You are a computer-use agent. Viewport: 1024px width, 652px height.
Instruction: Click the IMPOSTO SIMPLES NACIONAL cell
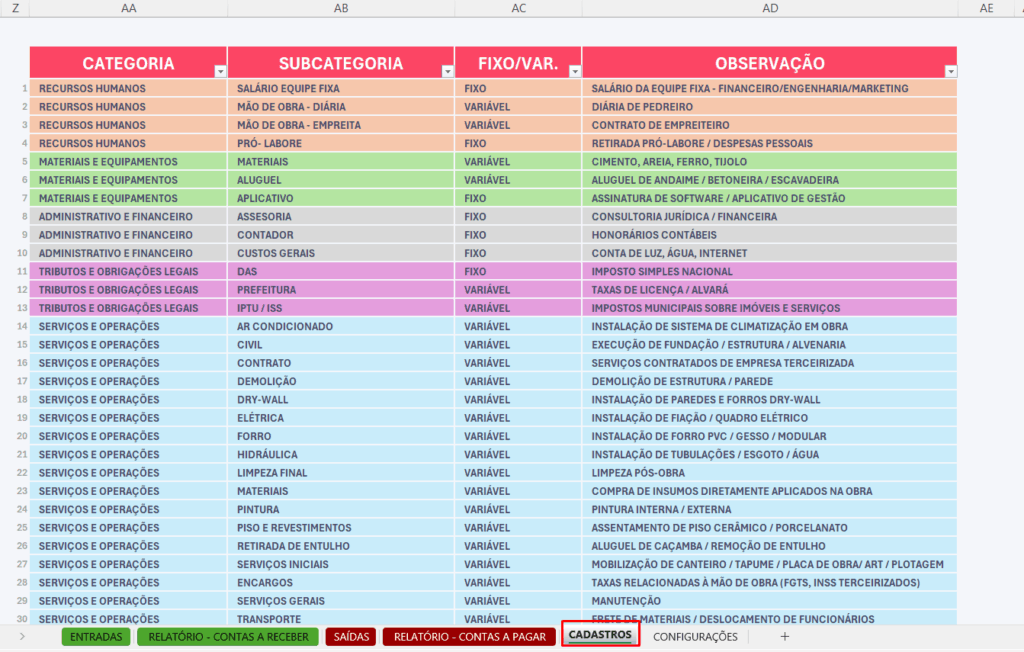point(662,272)
